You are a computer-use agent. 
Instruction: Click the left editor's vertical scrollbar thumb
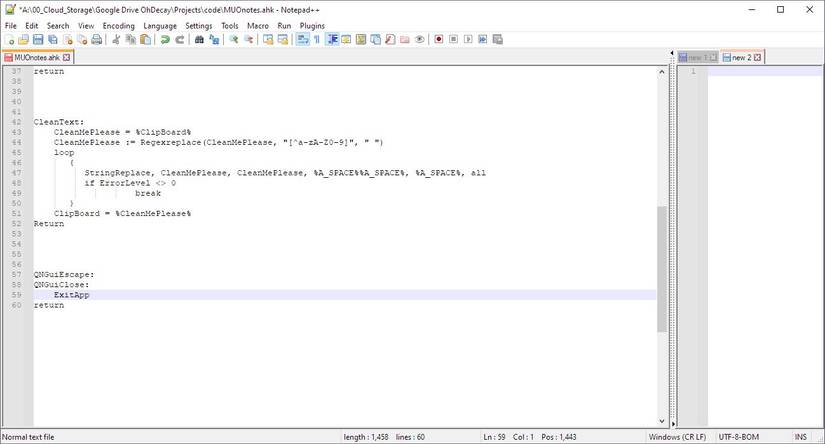(662, 269)
